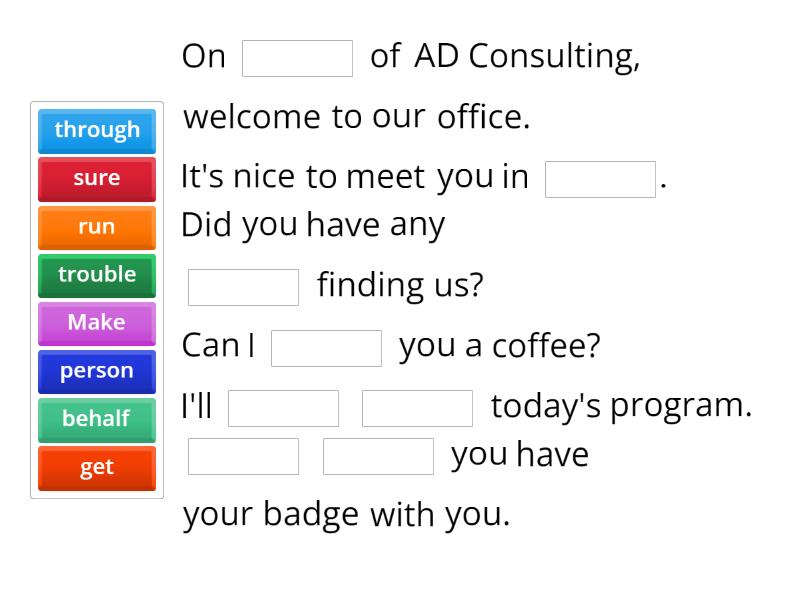Select the blank directly before 'you have'
Viewport: 800px width, 600px height.
tap(378, 456)
